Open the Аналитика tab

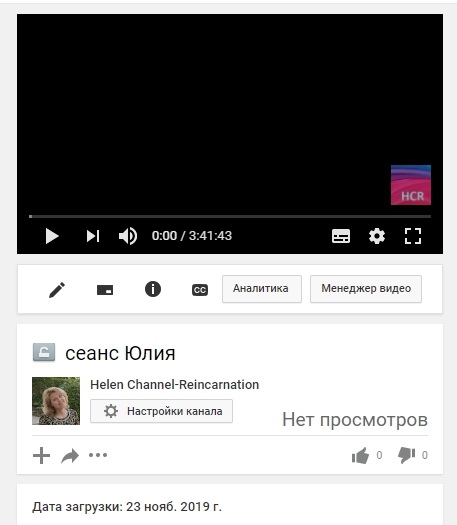click(262, 289)
